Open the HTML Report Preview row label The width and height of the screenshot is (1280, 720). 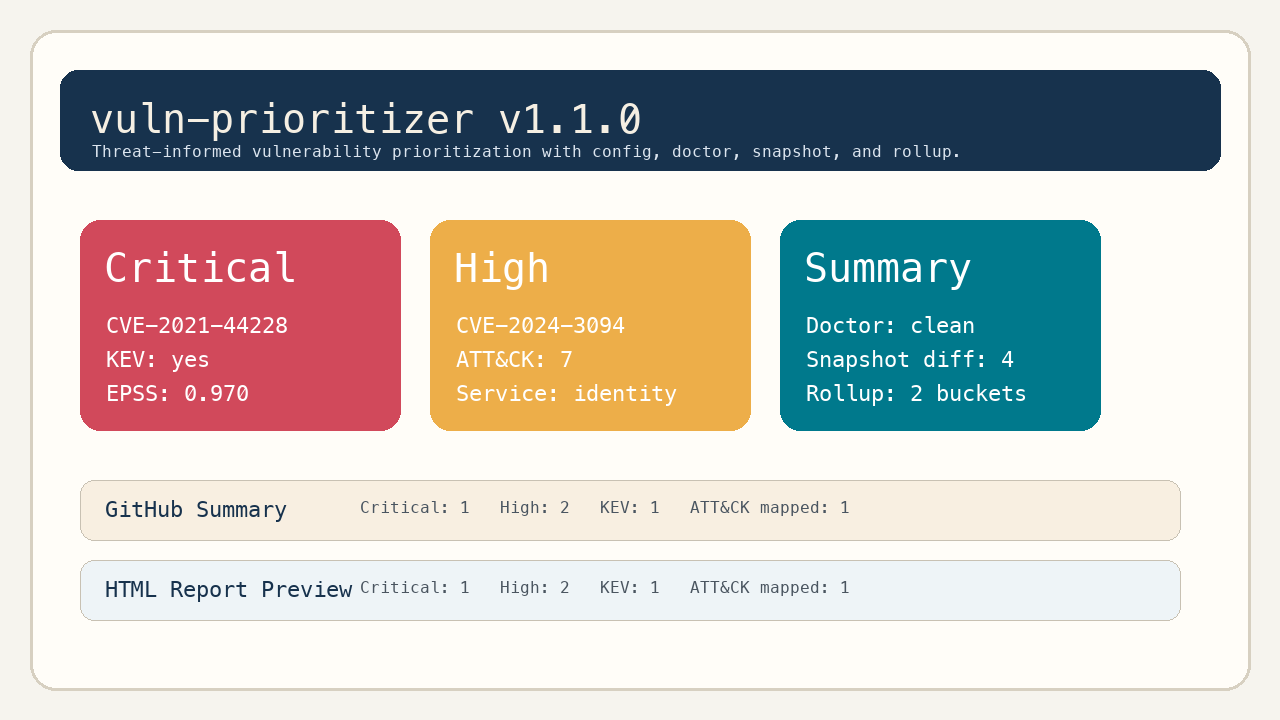coord(228,590)
